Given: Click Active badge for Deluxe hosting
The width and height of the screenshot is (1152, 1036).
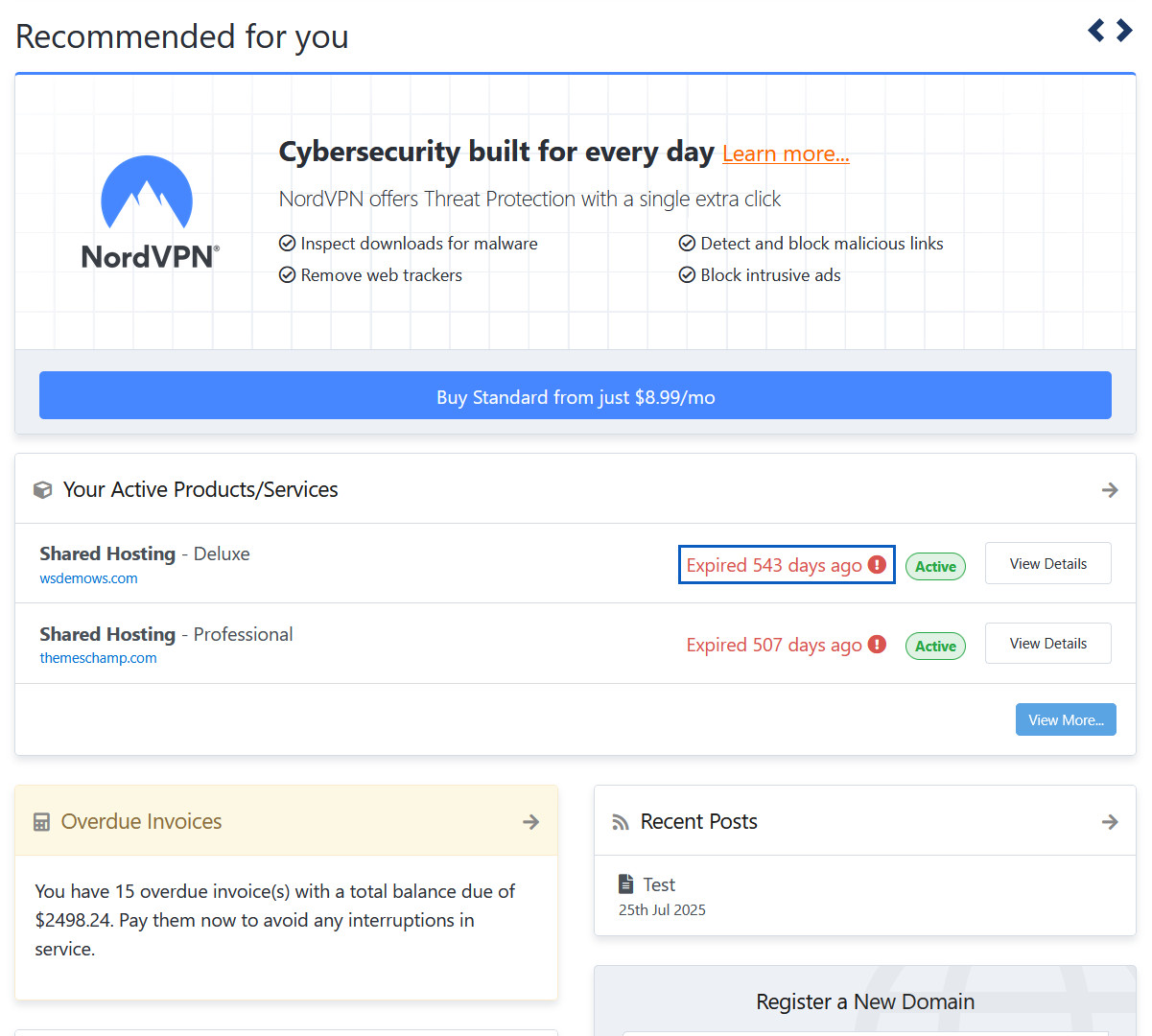Looking at the screenshot, I should pyautogui.click(x=935, y=567).
